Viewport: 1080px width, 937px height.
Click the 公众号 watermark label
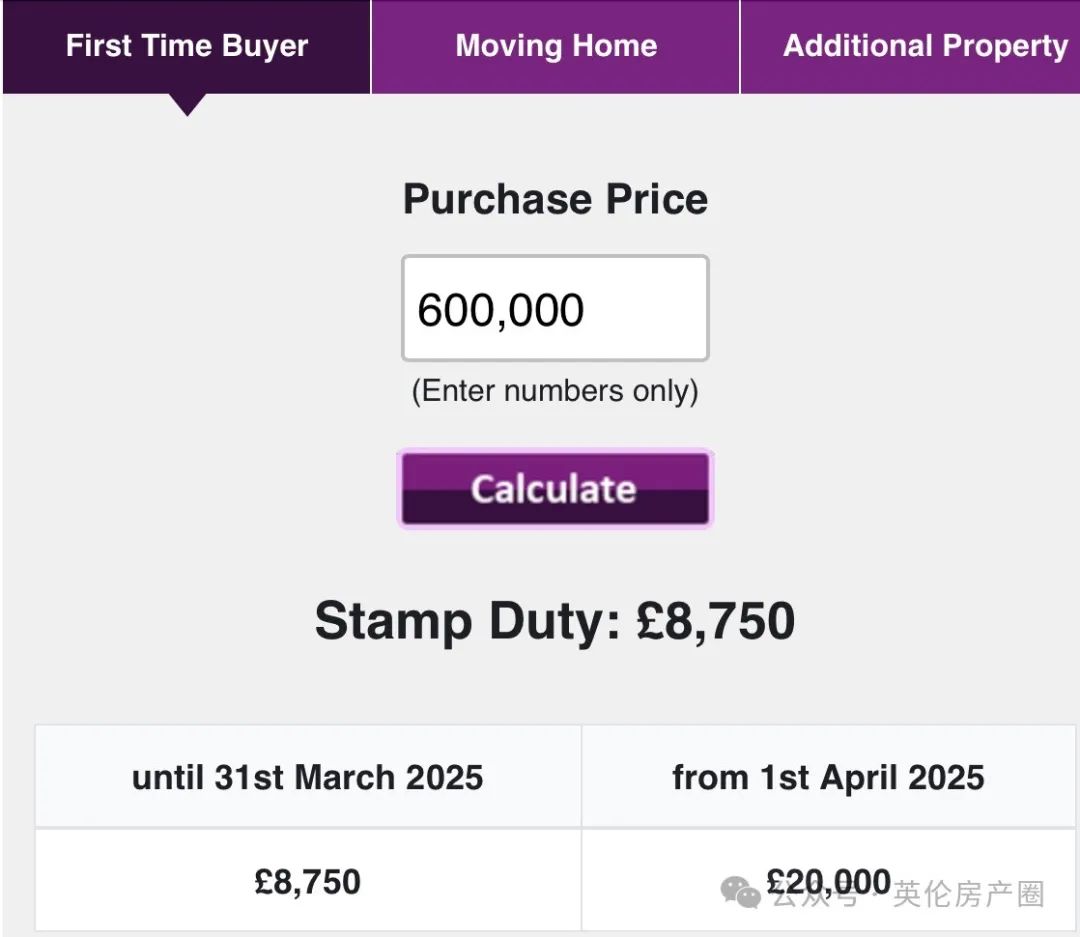tap(816, 896)
